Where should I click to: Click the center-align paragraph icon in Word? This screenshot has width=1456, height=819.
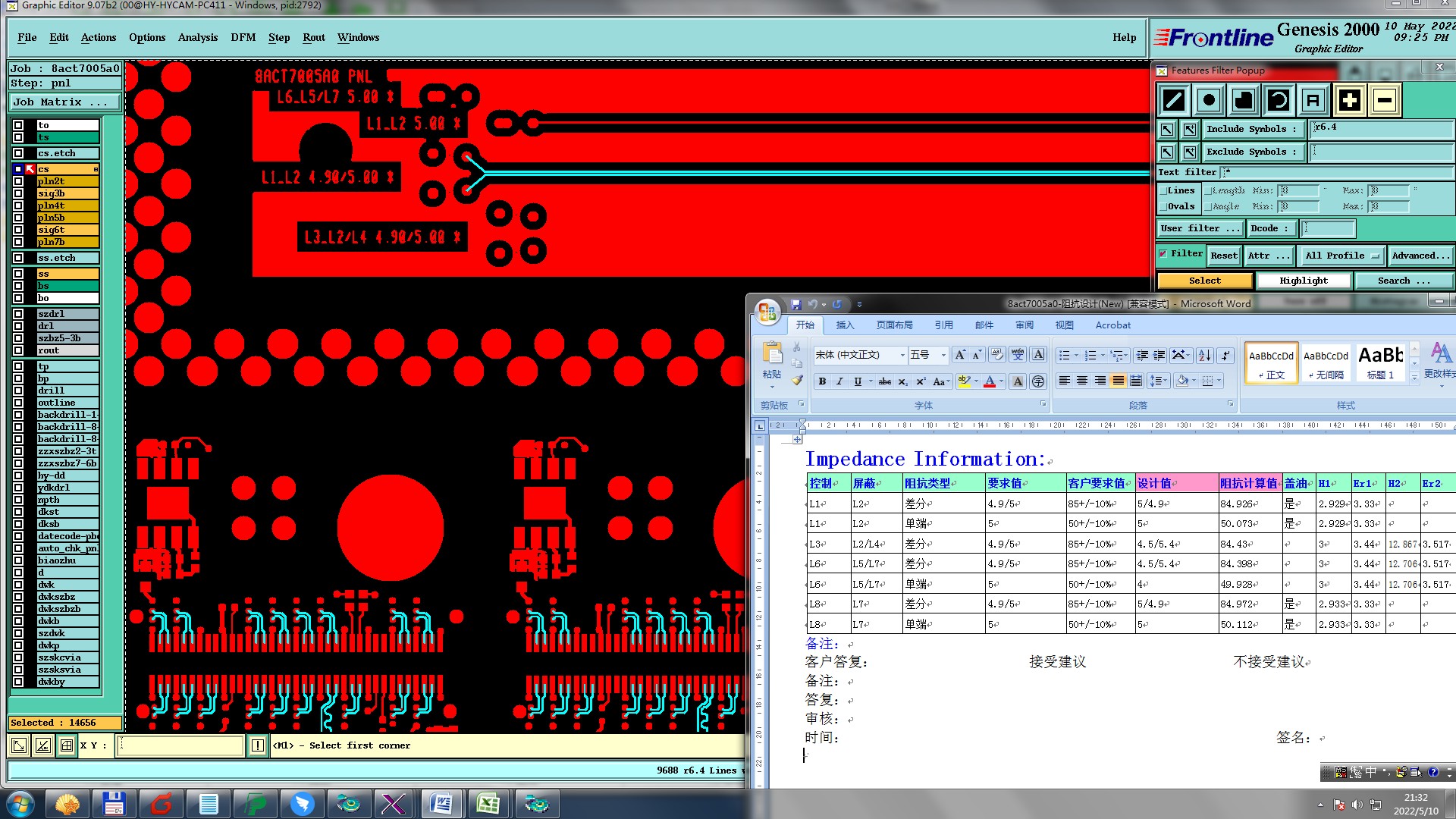click(1082, 381)
